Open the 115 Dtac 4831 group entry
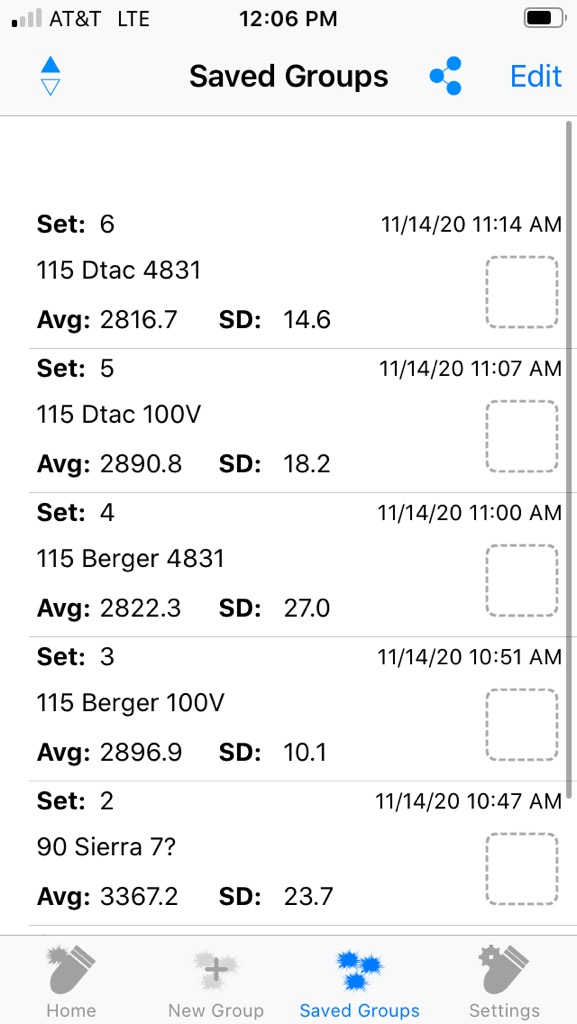This screenshot has height=1024, width=577. click(x=297, y=276)
